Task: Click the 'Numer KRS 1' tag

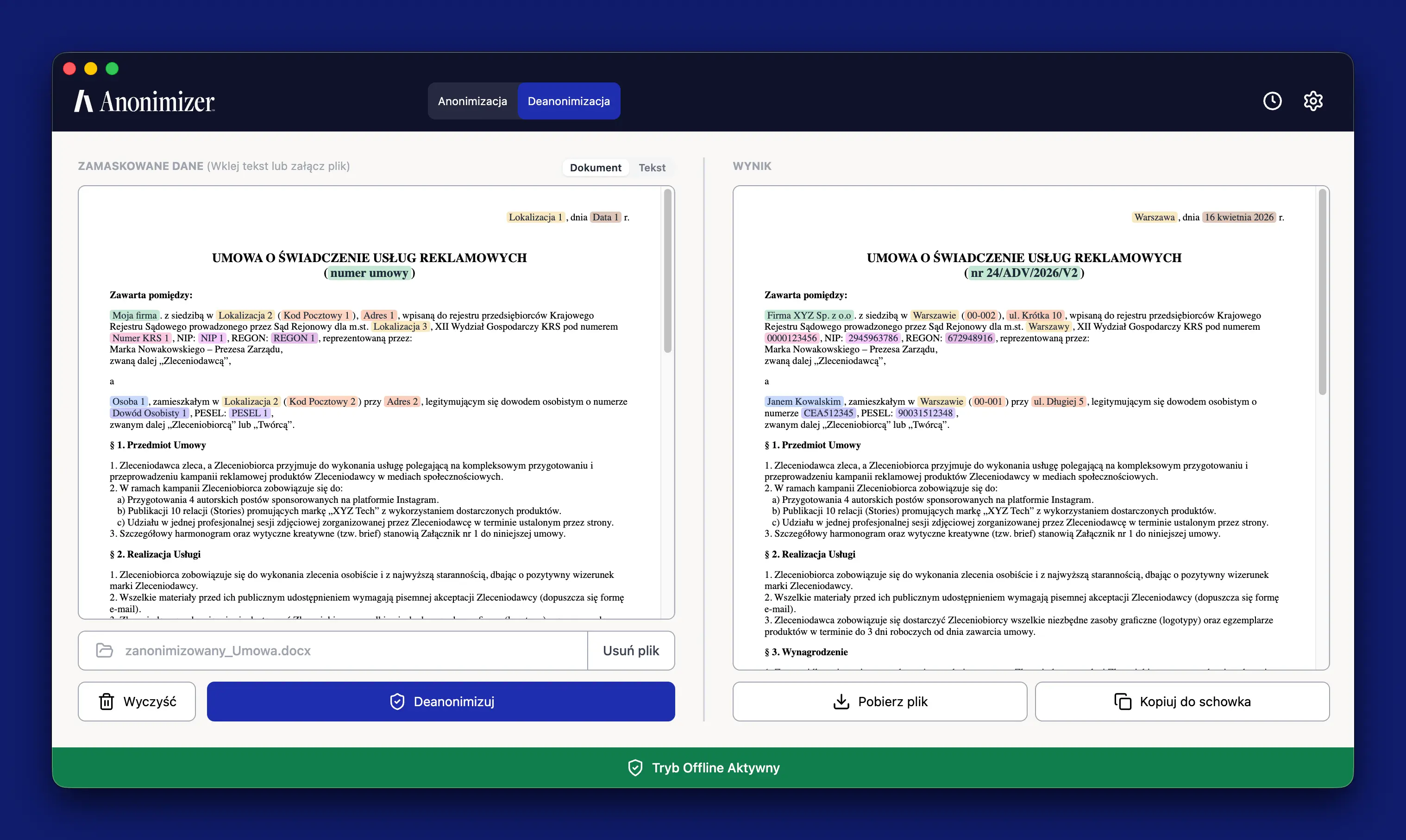Action: [141, 338]
